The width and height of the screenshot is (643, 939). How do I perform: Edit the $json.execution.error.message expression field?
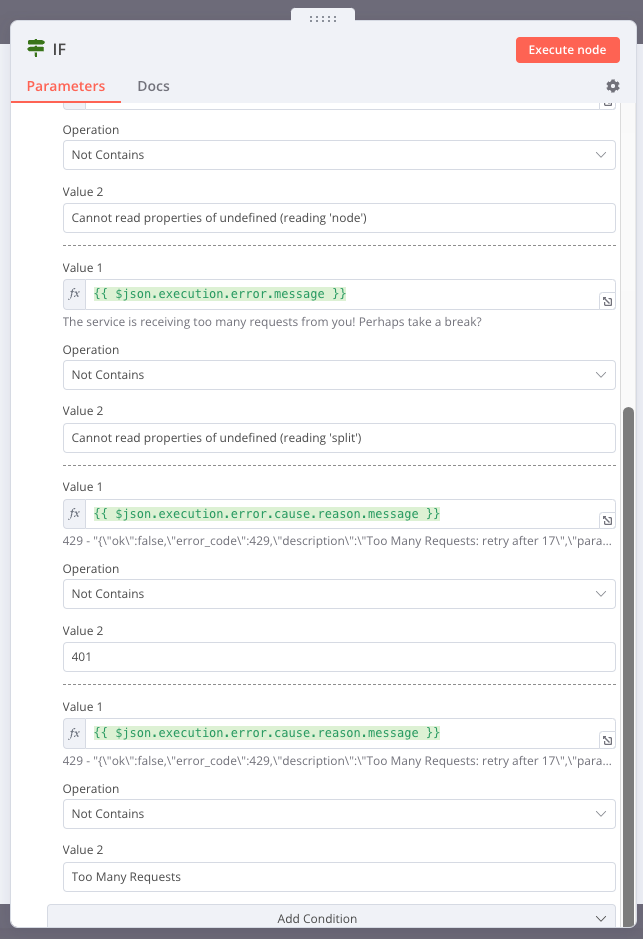(341, 294)
